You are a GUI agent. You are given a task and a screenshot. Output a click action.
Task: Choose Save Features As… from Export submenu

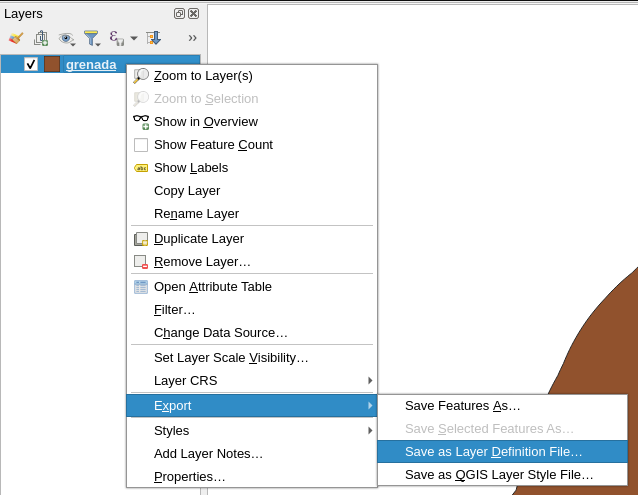503,406
